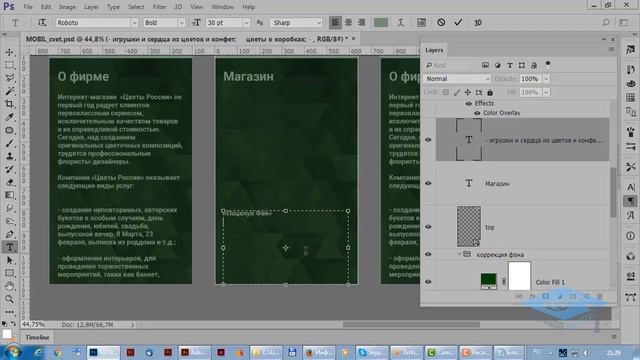Select the Магазин layer row
Screen dimensions: 640x360
[522, 183]
